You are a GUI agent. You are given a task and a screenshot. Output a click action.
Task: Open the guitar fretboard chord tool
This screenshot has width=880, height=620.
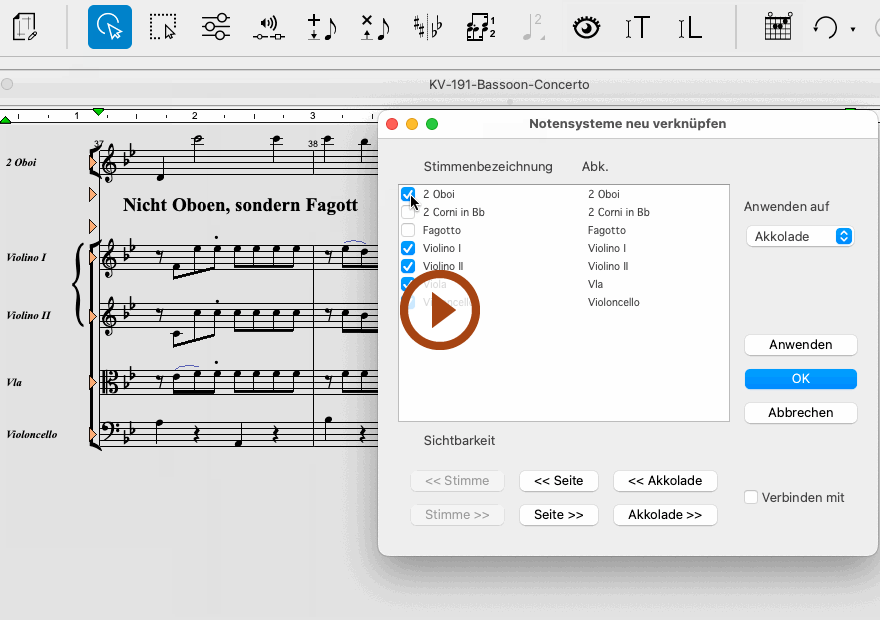click(x=778, y=27)
